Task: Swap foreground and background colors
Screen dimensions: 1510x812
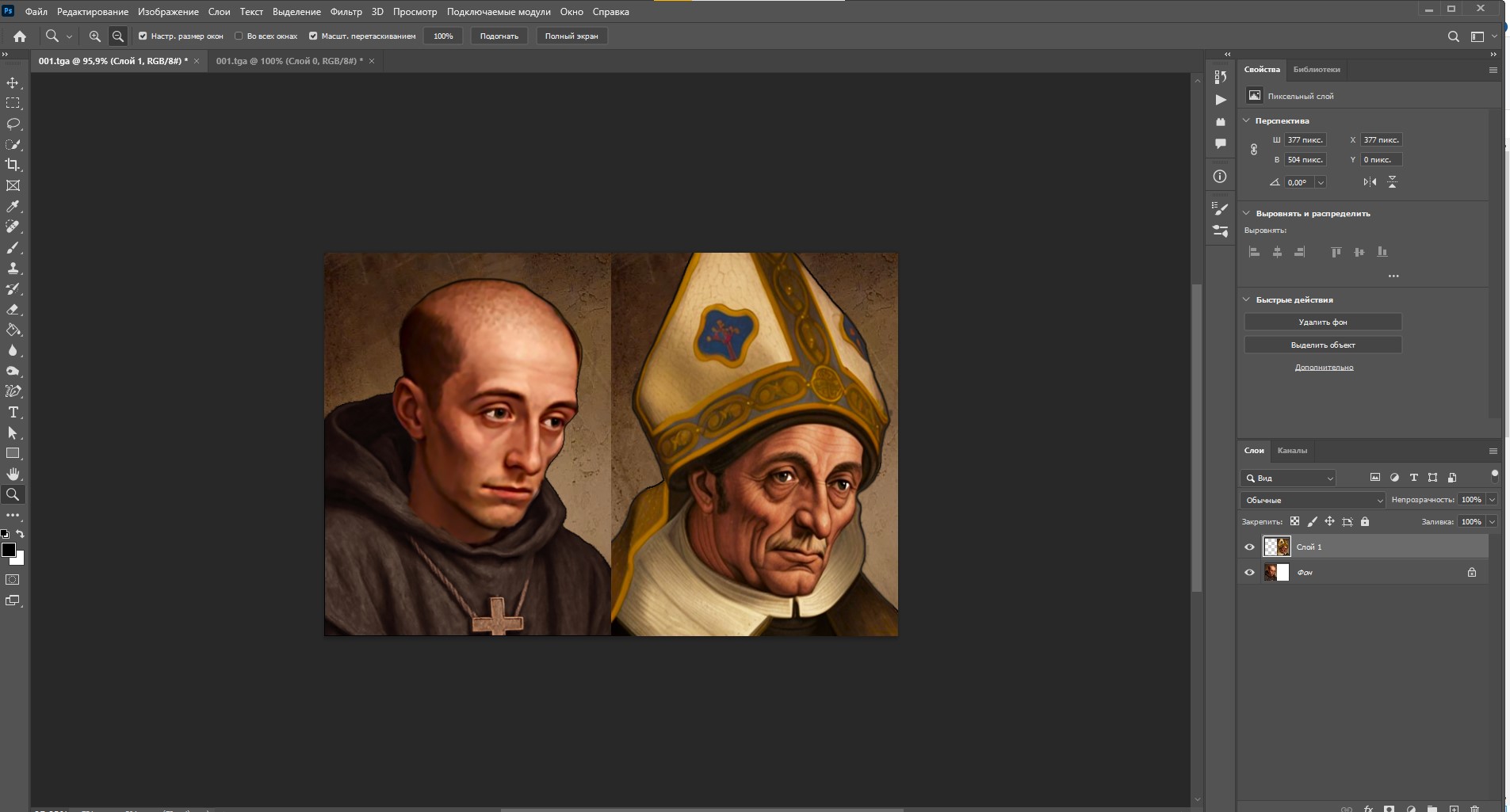Action: pos(21,534)
